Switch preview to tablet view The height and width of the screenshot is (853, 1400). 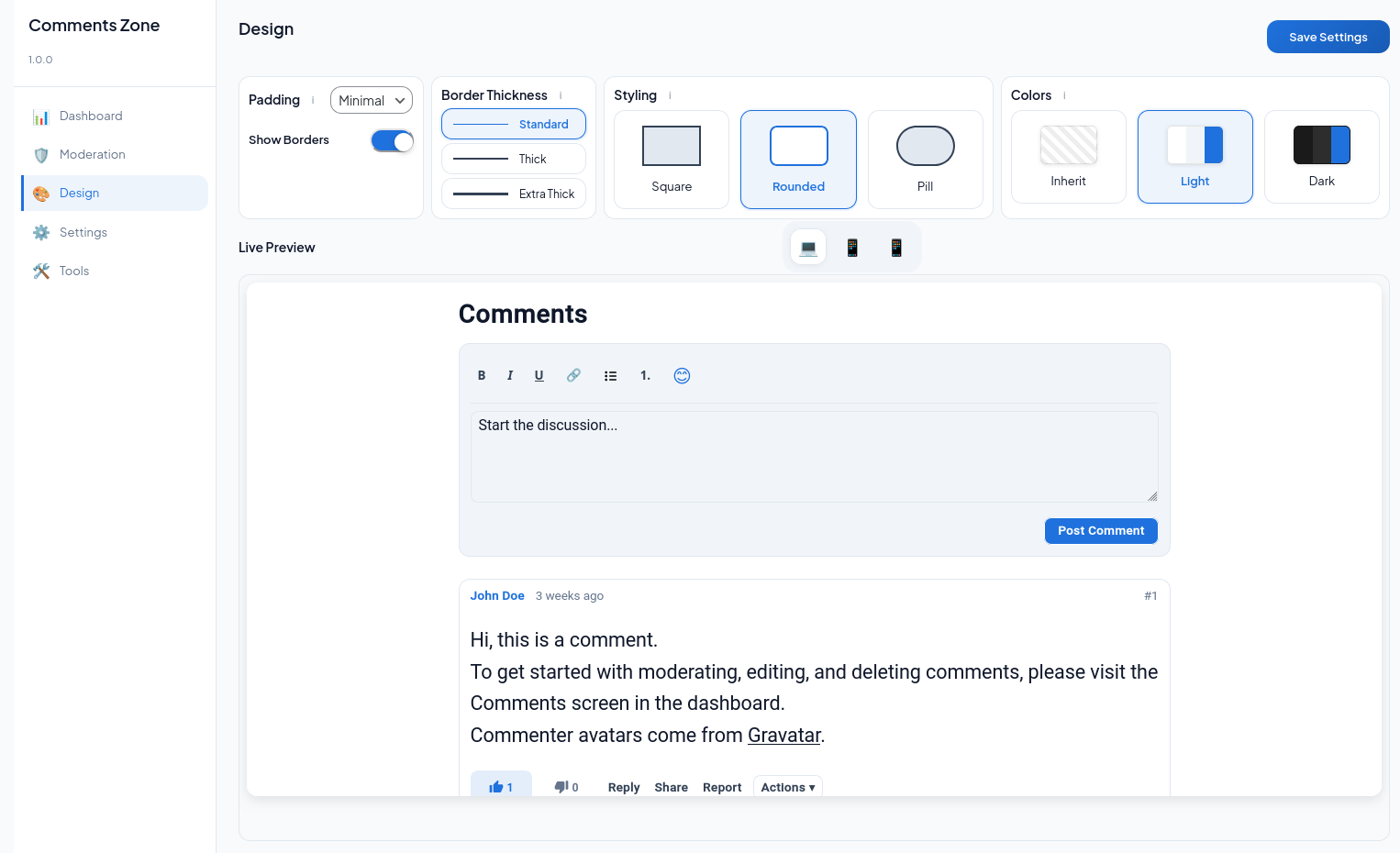point(852,247)
